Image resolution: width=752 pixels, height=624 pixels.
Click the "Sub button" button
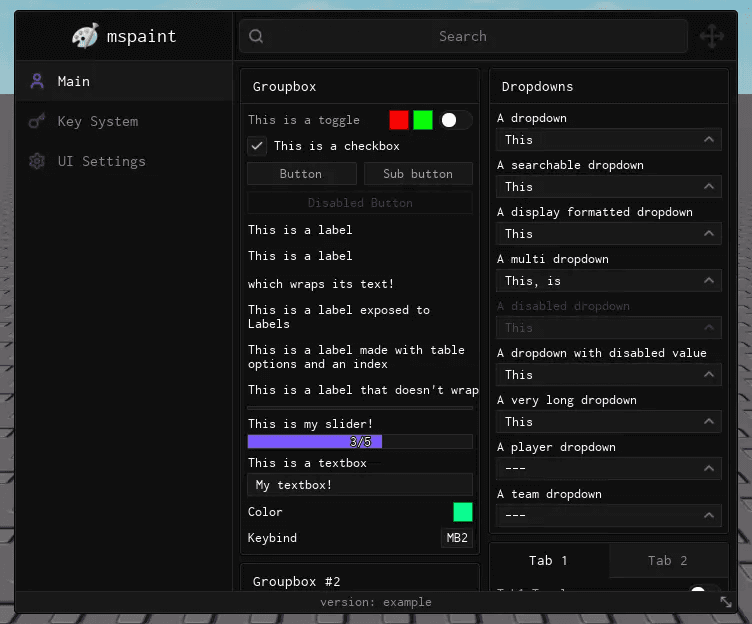coord(418,174)
